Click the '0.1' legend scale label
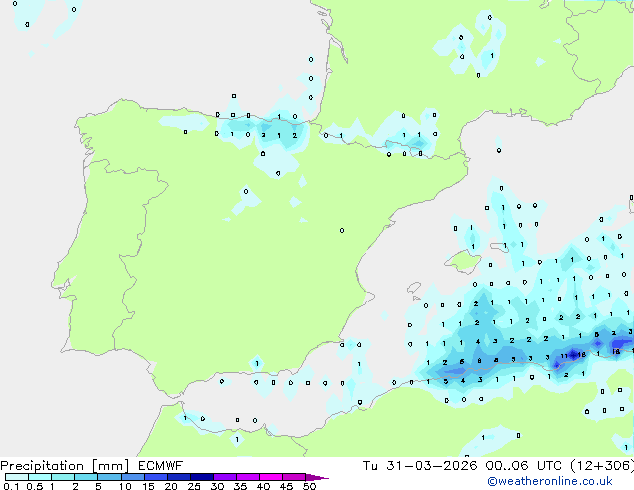Image resolution: width=634 pixels, height=490 pixels. coord(11,486)
